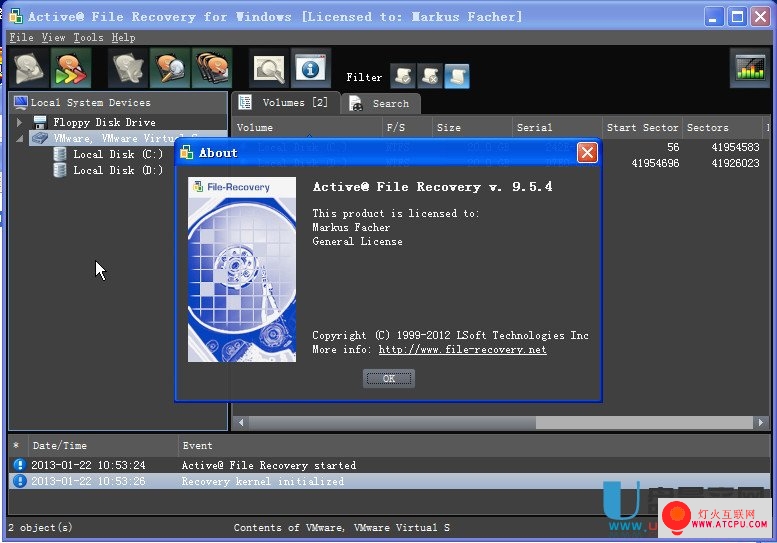Click the app icon in title bar

15,16
